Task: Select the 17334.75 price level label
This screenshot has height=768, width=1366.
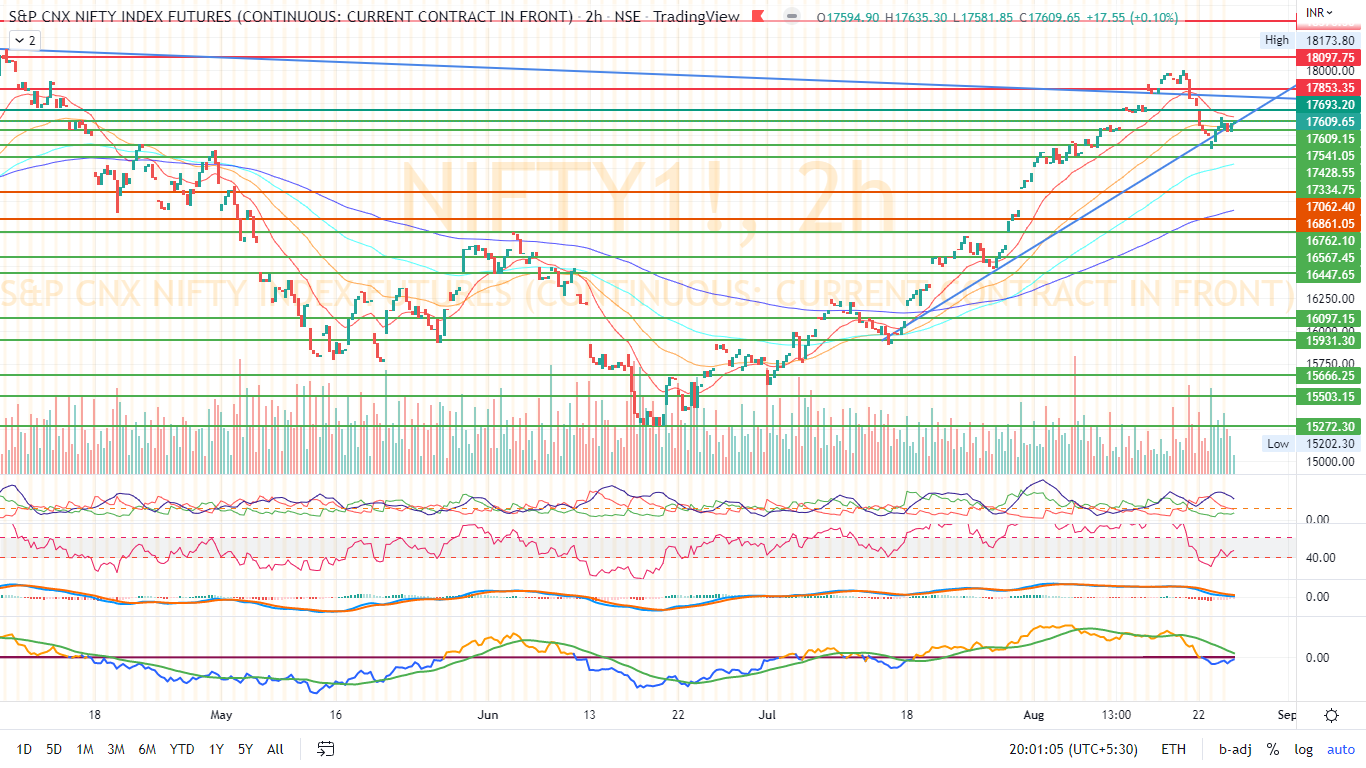Action: tap(1328, 190)
